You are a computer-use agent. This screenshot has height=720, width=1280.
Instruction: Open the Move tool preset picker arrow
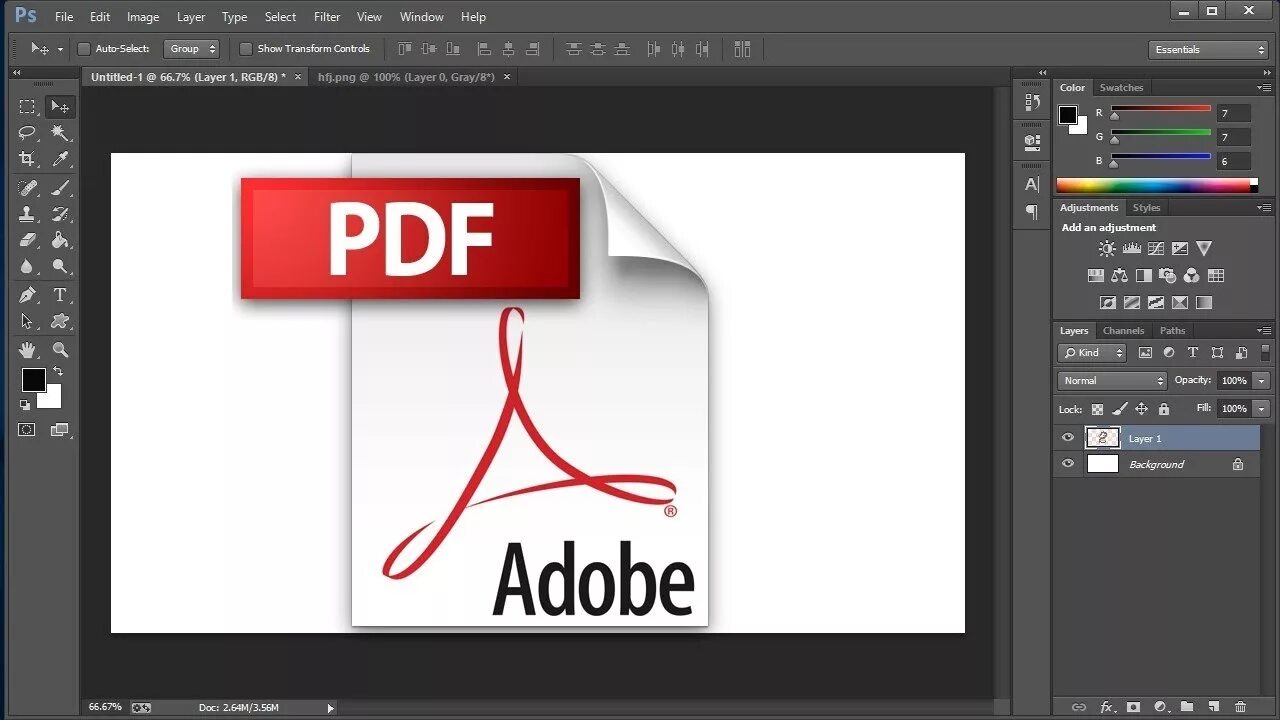[x=60, y=49]
